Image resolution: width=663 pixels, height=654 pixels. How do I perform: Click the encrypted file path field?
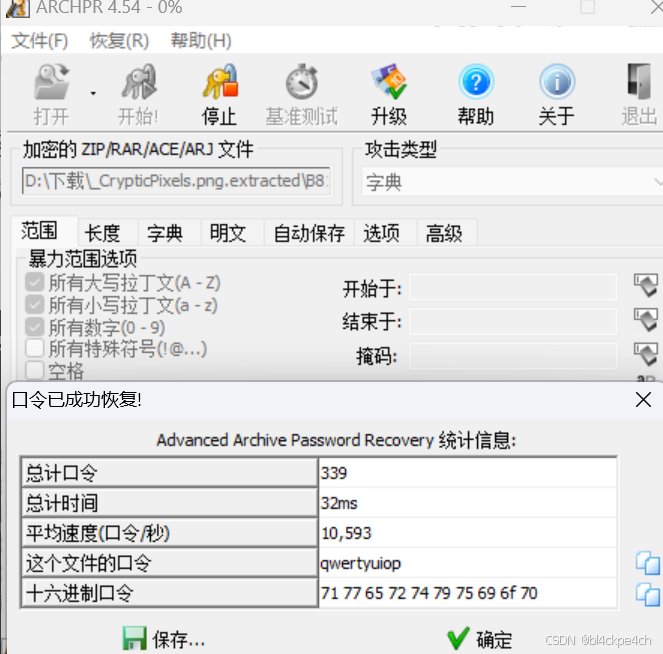point(176,181)
